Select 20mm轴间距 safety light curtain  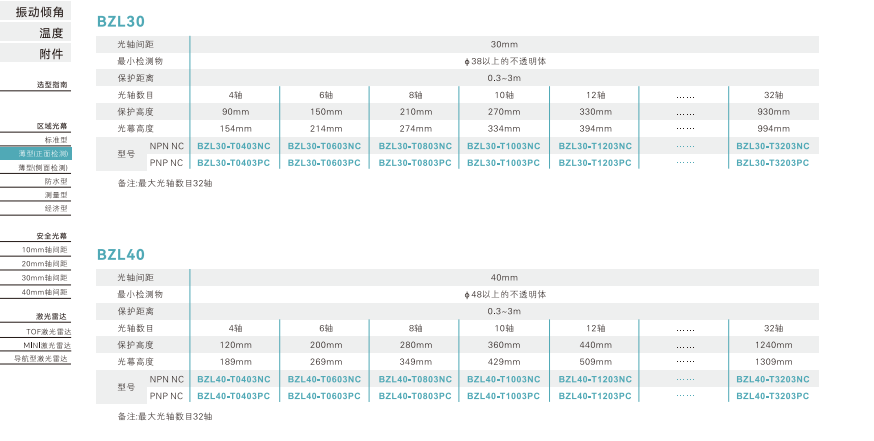click(45, 263)
